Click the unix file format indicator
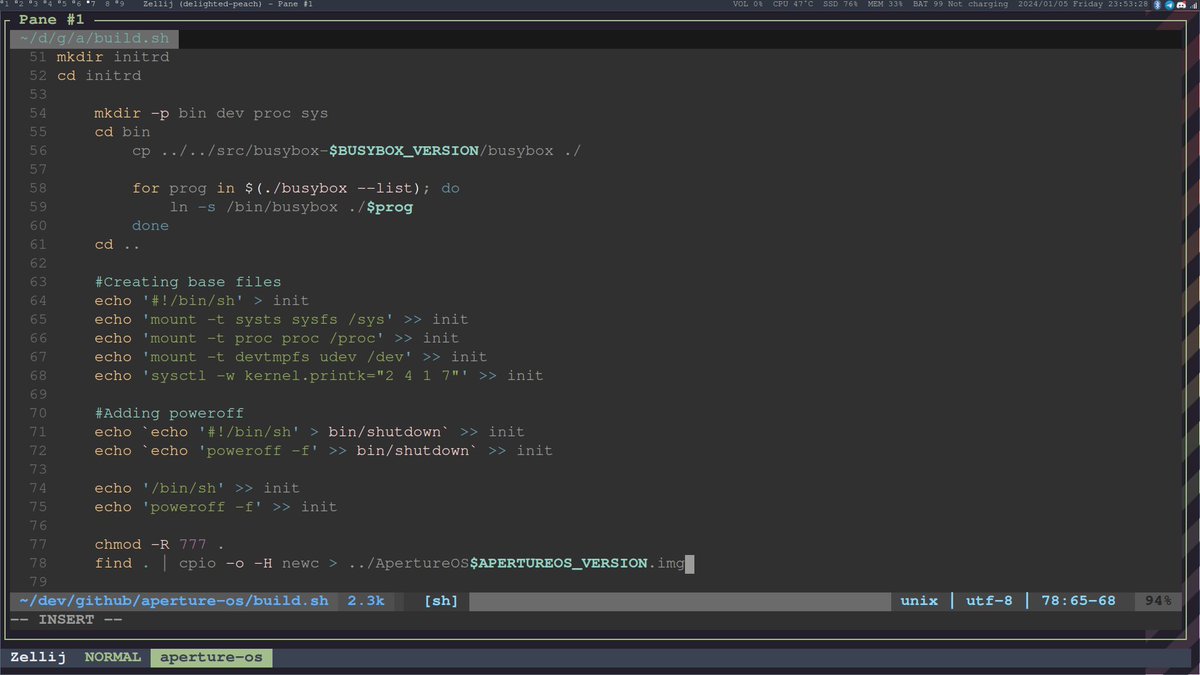 pos(919,601)
